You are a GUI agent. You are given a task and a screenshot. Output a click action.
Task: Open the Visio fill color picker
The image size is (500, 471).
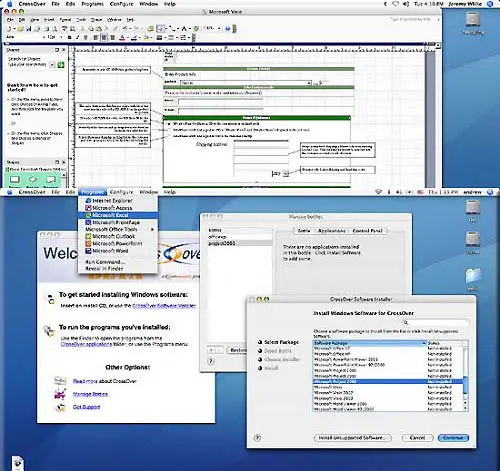tap(146, 38)
